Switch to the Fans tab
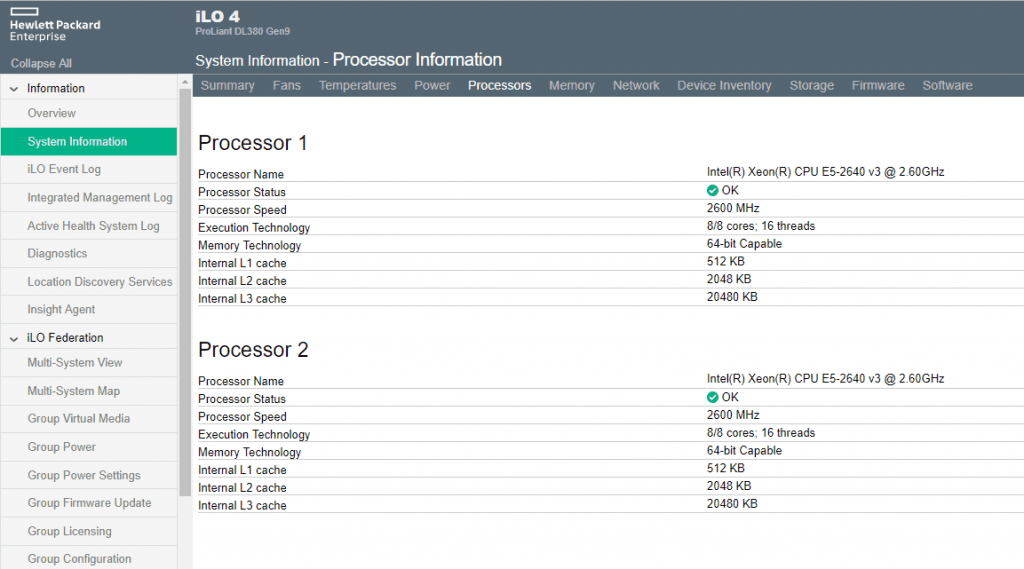This screenshot has height=569, width=1024. coord(287,86)
